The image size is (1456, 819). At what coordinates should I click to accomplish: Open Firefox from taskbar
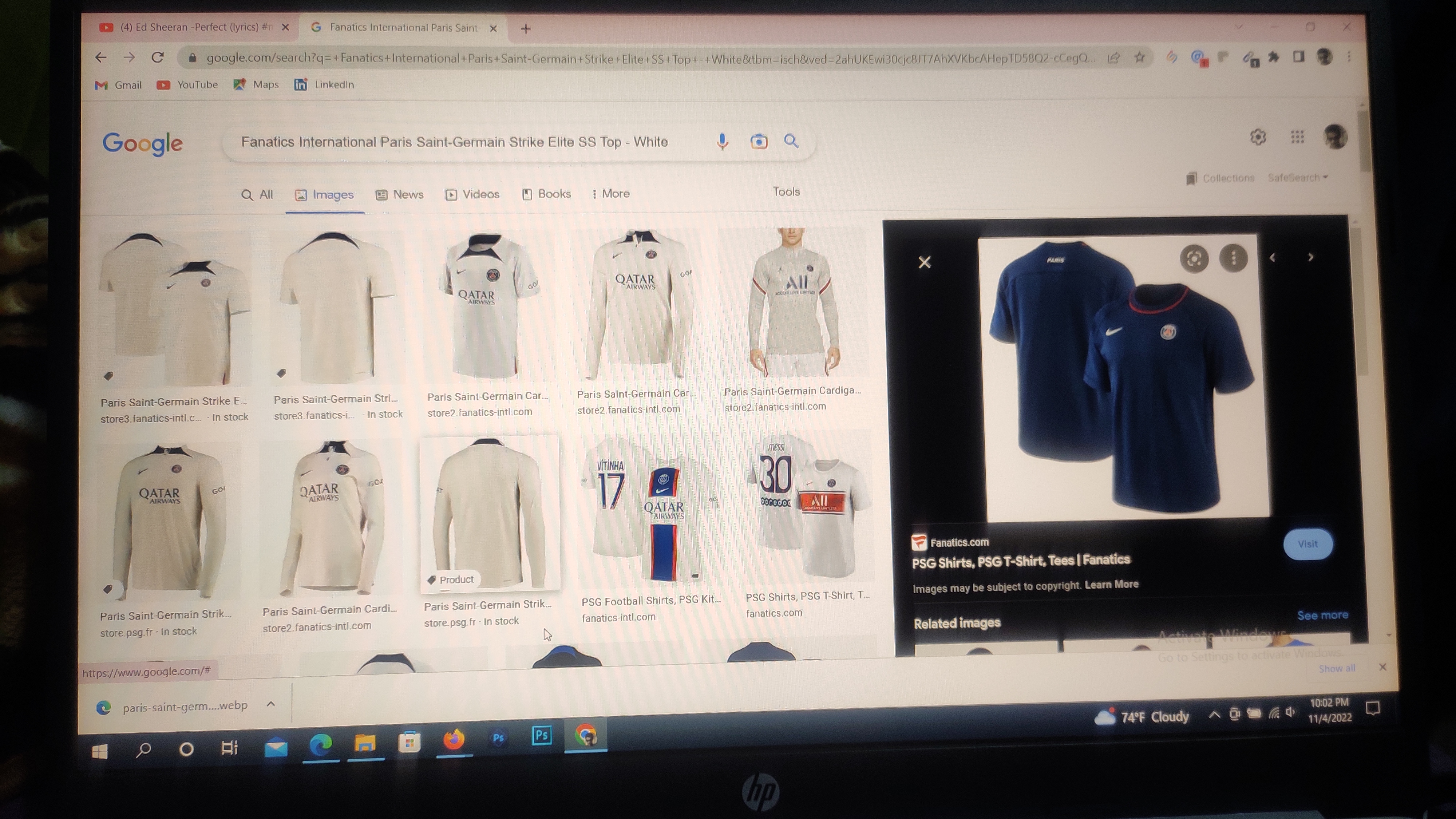point(454,740)
